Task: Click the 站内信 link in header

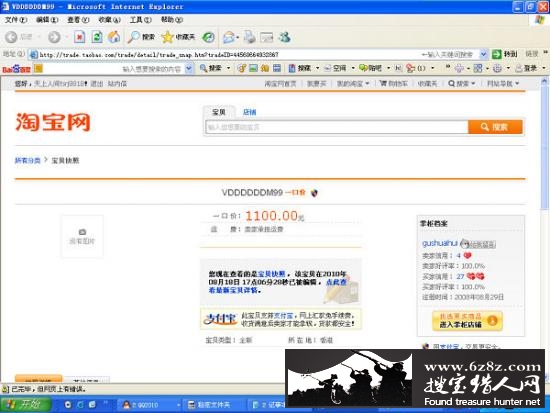Action: click(x=117, y=84)
